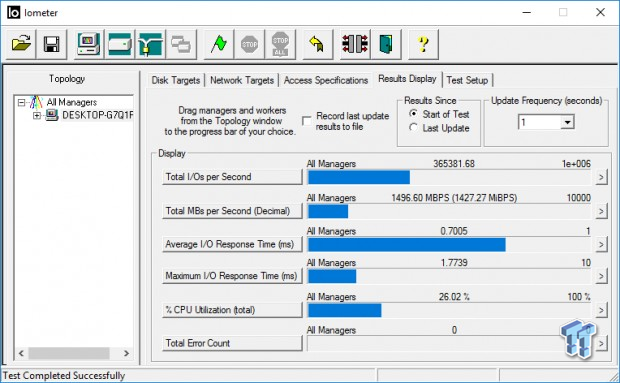Viewport: 620px width, 383px height.
Task: Click DESKTOP-G7Q1F computer icon in tree
Action: (x=51, y=115)
